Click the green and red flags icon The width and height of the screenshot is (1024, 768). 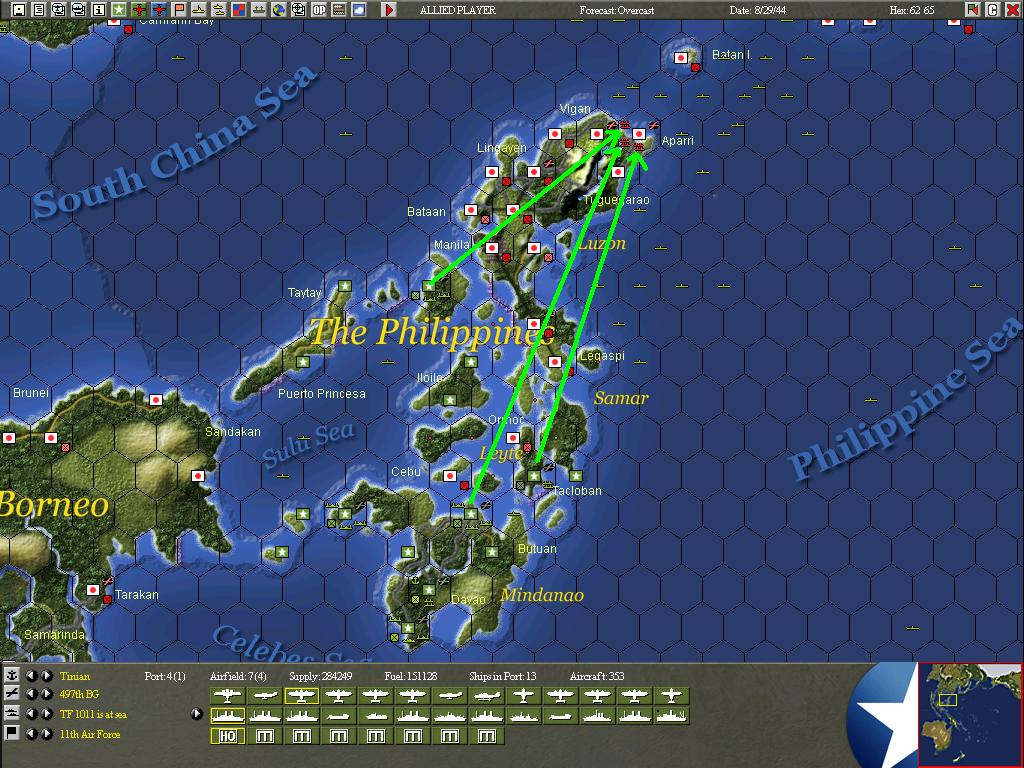tap(973, 9)
